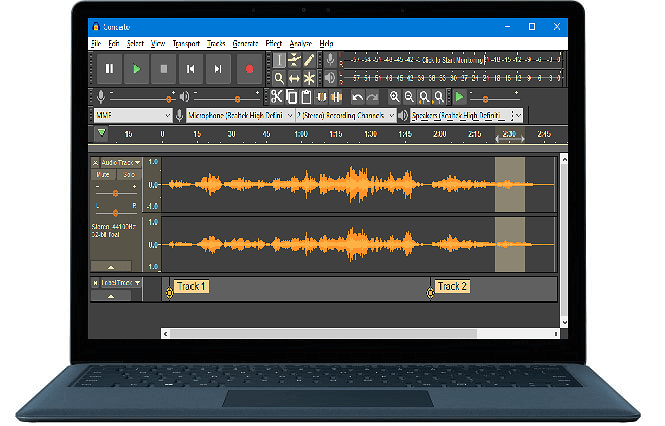Select the Draw pencil tool
This screenshot has height=426, width=665.
pos(310,60)
